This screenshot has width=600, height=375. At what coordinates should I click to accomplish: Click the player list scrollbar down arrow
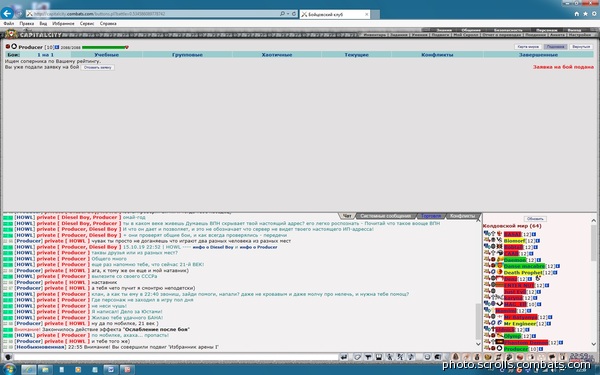(x=593, y=344)
